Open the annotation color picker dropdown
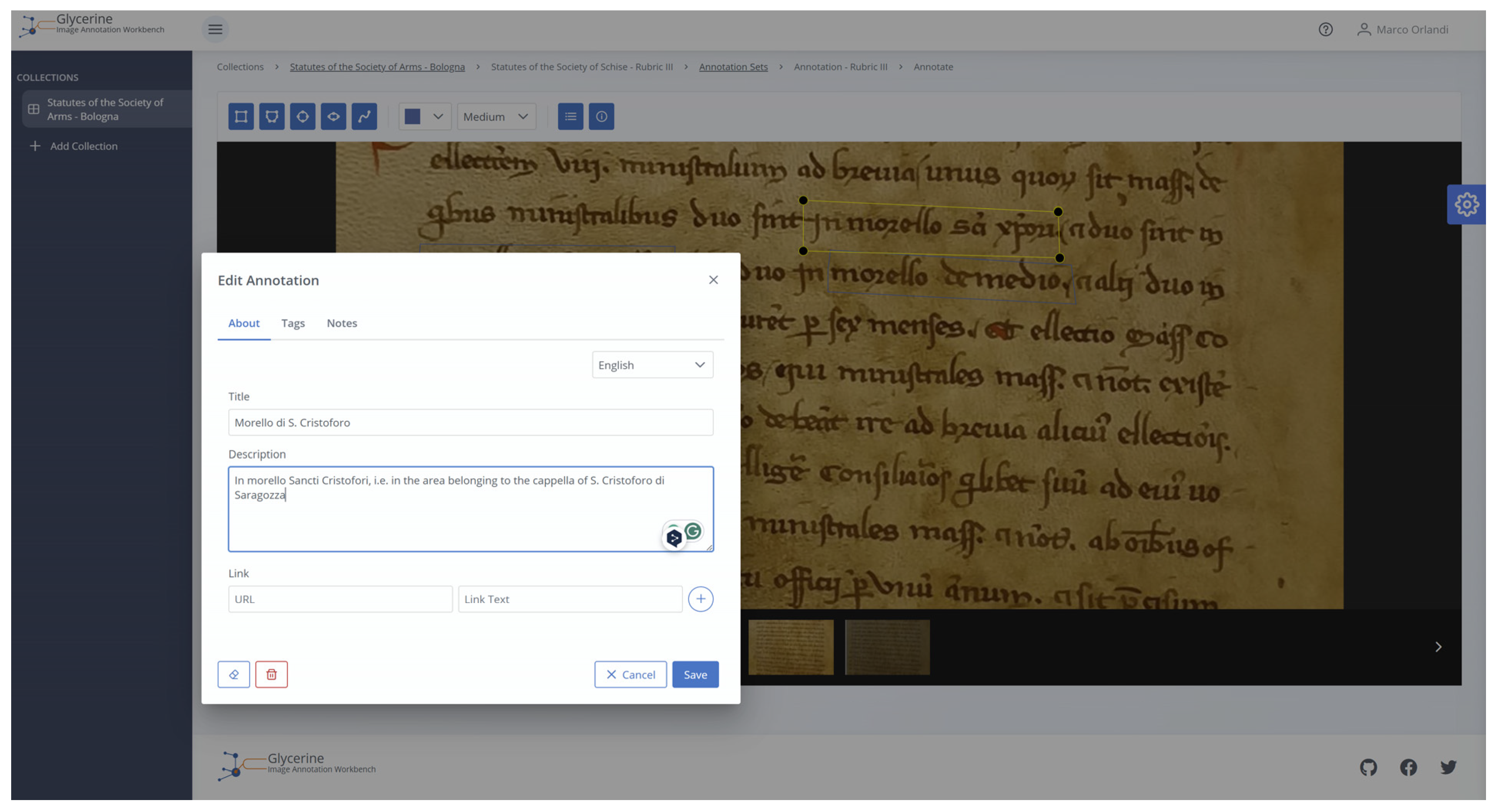1496x812 pixels. (425, 117)
